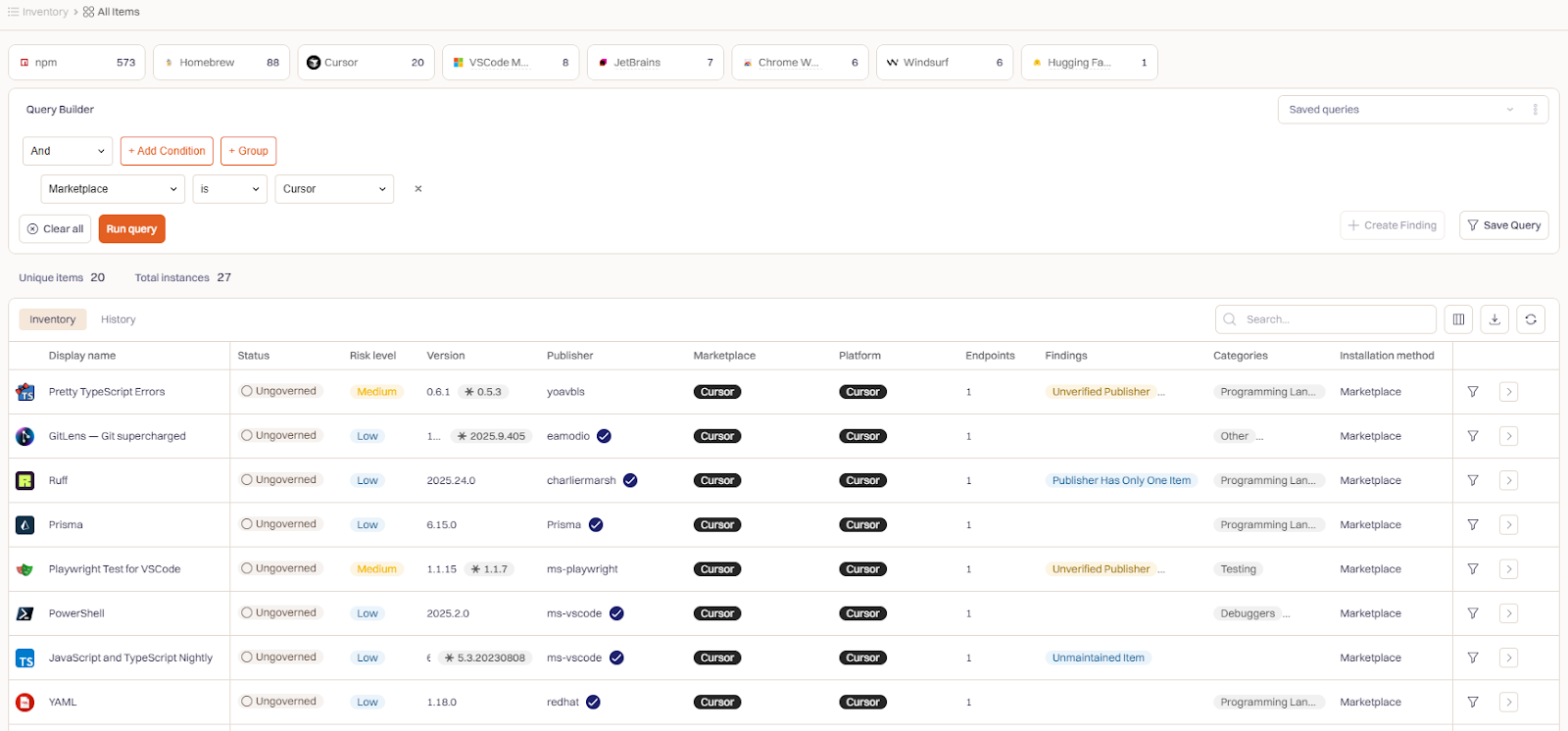This screenshot has width=1568, height=731.
Task: Switch to the Inventory tab
Action: 53,319
